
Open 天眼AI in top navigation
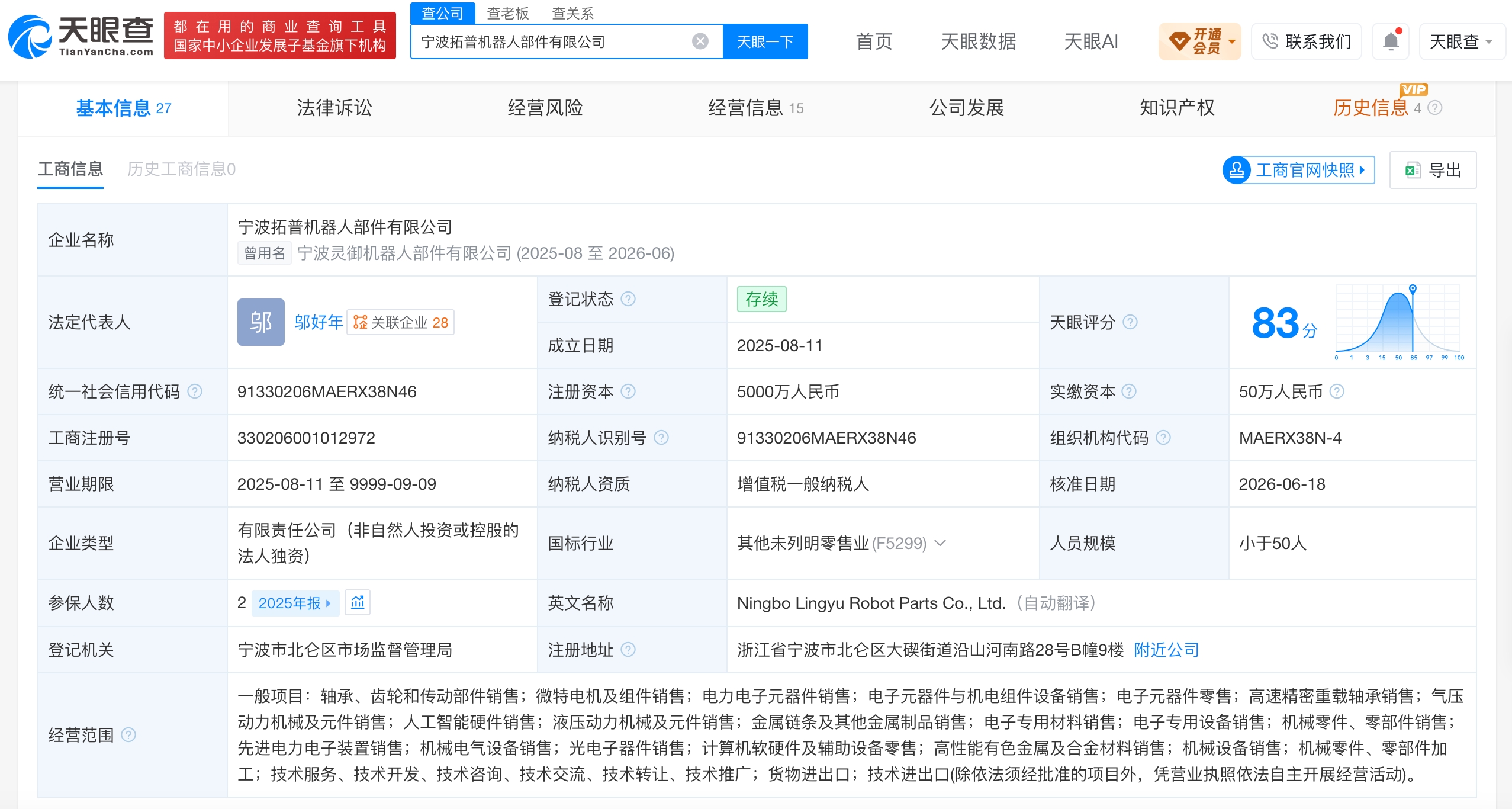tap(1090, 41)
